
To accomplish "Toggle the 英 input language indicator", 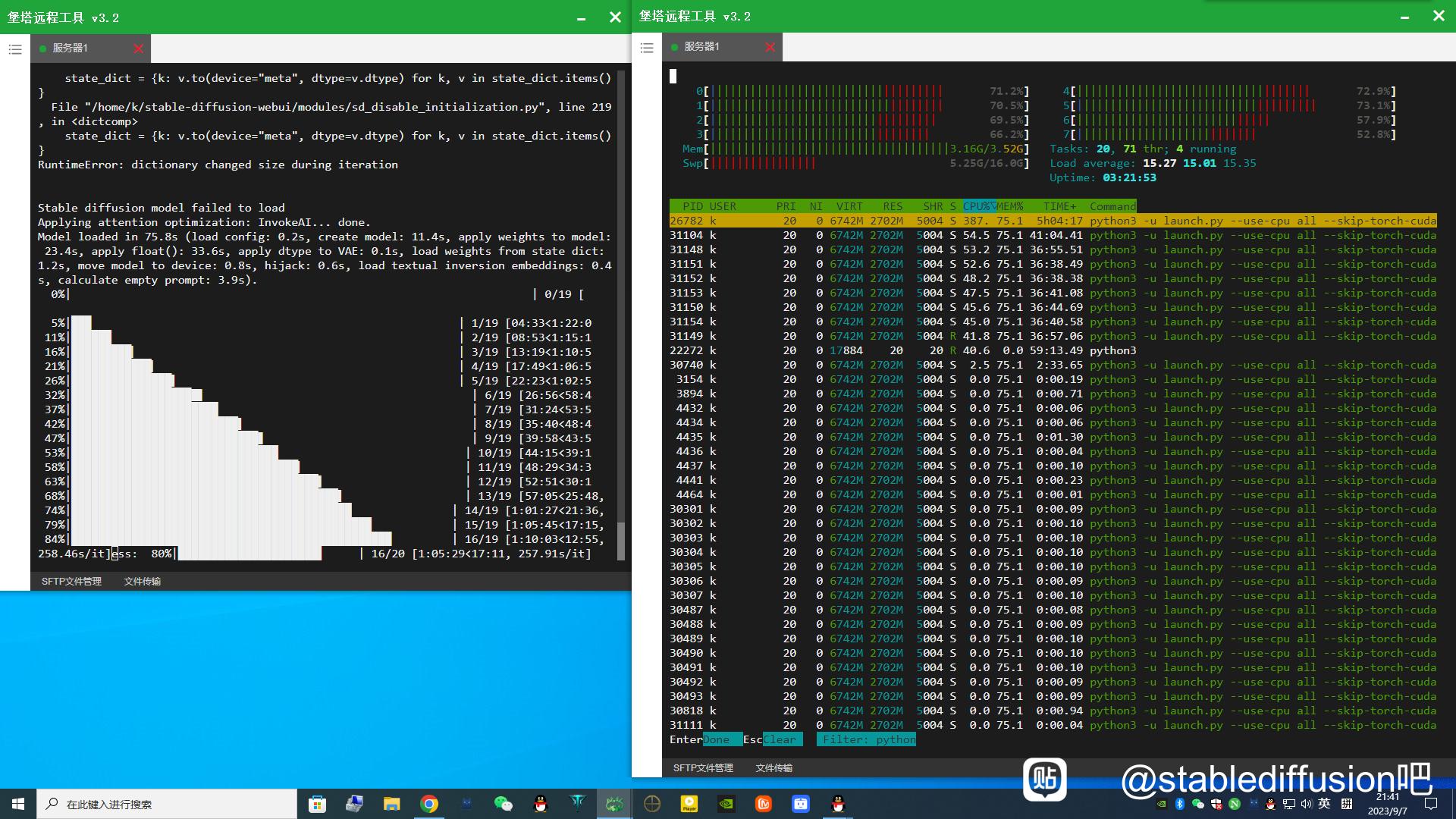I will pos(1324,804).
